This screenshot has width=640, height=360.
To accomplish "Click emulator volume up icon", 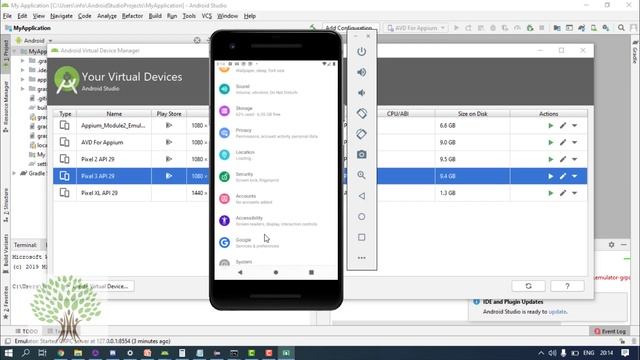I will pyautogui.click(x=361, y=72).
